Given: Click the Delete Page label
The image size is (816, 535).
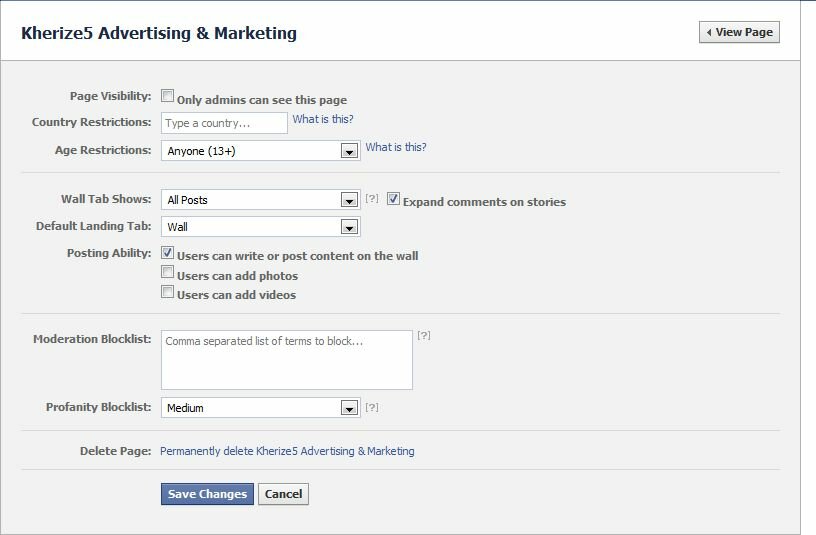Looking at the screenshot, I should tap(116, 451).
